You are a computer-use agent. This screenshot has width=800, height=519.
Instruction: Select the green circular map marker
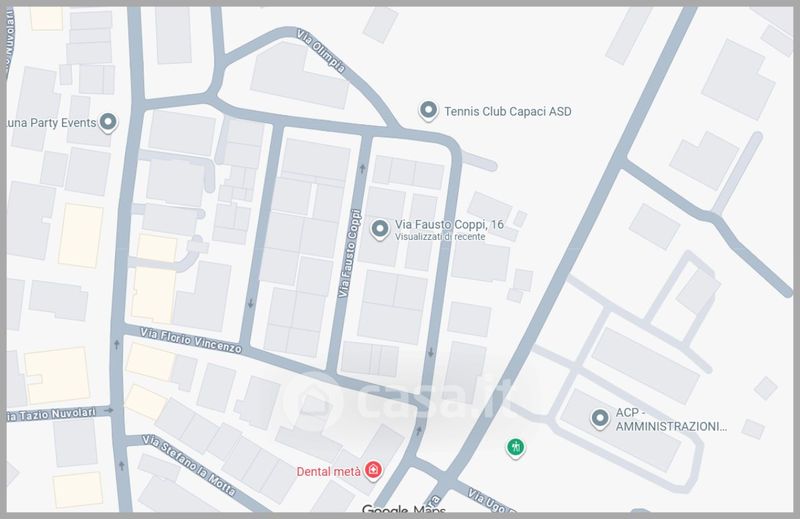pos(516,448)
